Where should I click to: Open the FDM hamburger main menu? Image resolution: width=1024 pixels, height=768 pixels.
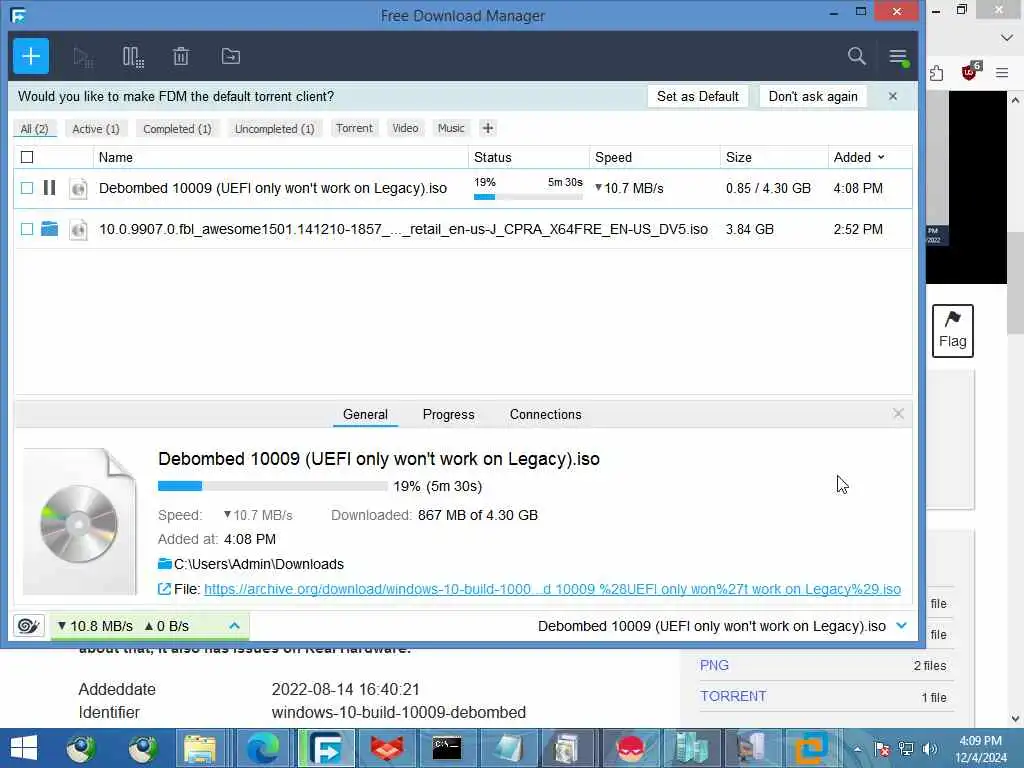click(898, 57)
